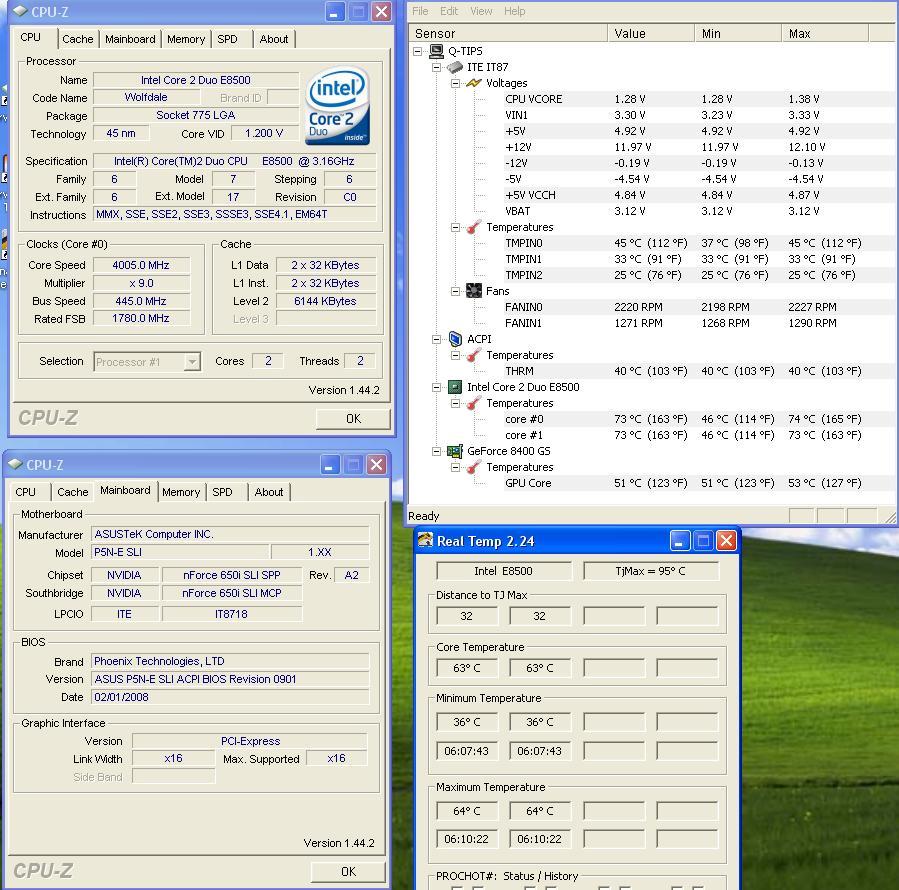Click the Voltages lightning icon

(x=474, y=83)
